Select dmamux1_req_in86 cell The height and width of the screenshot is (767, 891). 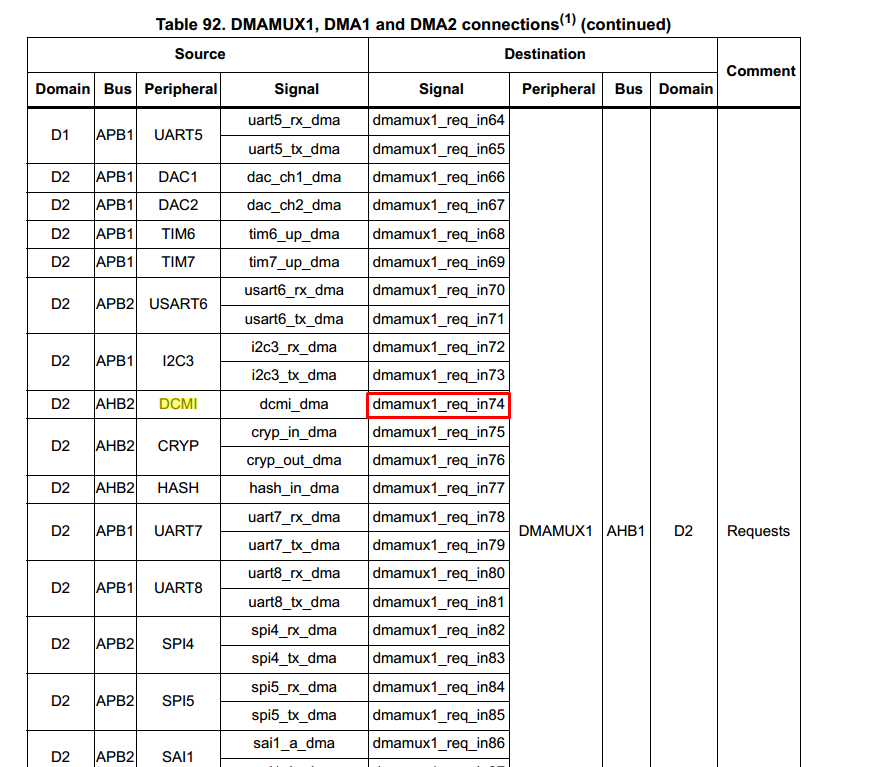439,743
